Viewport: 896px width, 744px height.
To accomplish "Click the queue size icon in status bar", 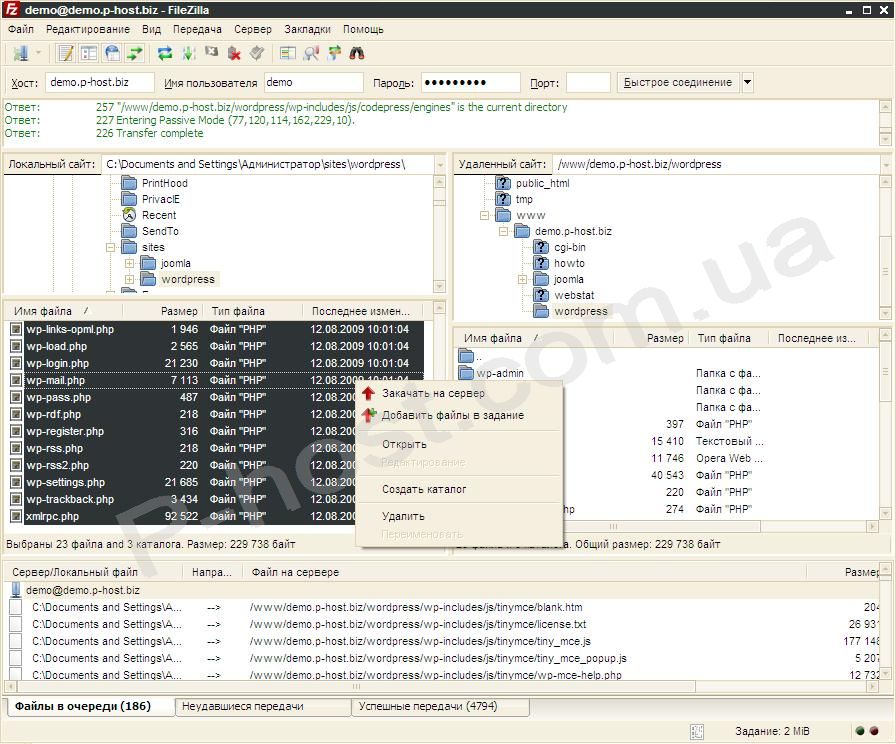I will (x=697, y=731).
